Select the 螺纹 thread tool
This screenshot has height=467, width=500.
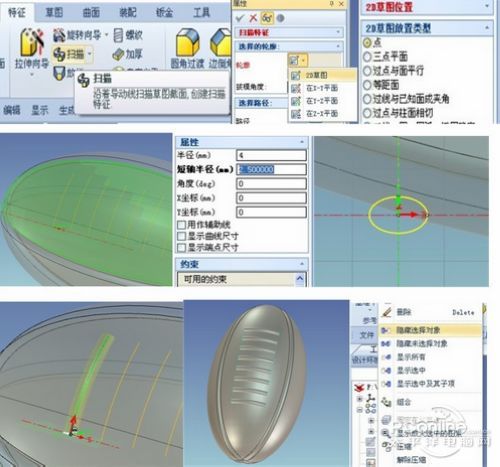click(x=128, y=35)
